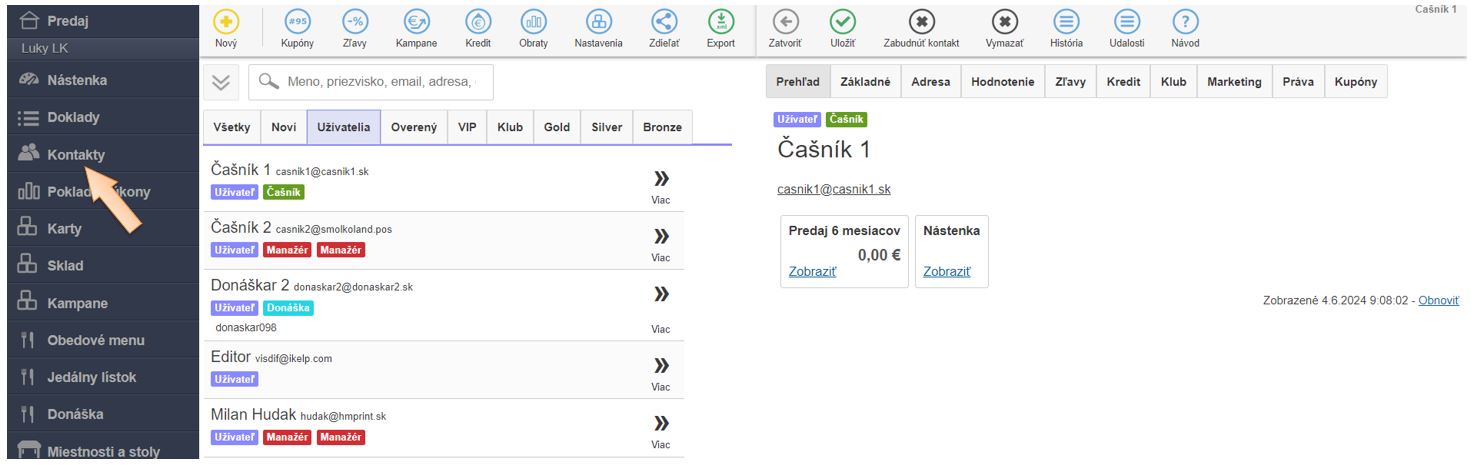This screenshot has height=465, width=1476.
Task: Open Zľavy discounts toolbar icon
Action: pyautogui.click(x=354, y=22)
